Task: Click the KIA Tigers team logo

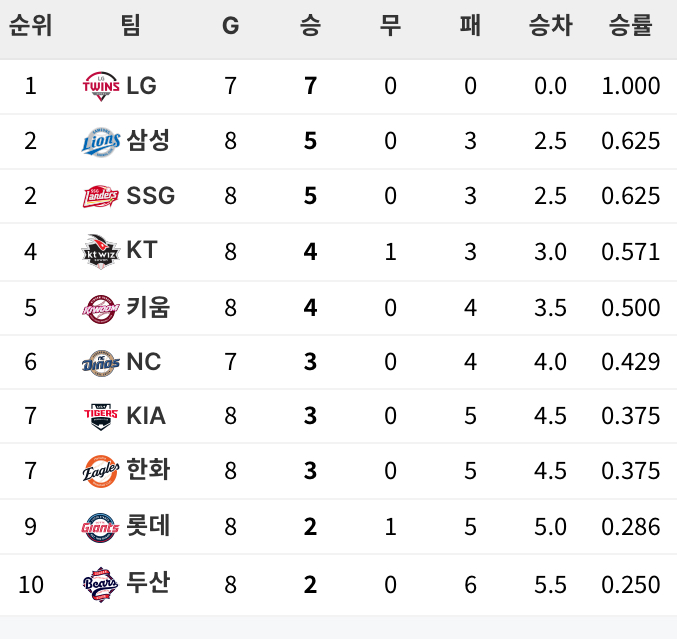Action: (101, 417)
